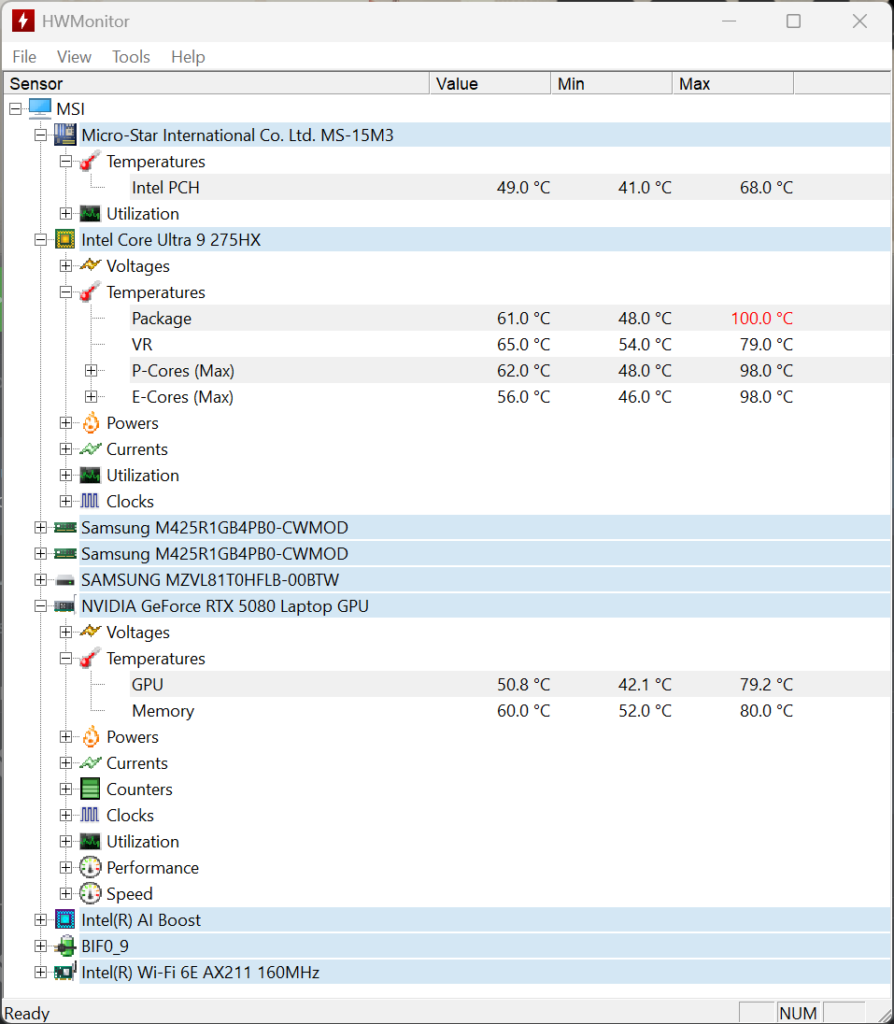Viewport: 894px width, 1024px height.
Task: Select the Package temperature row
Action: tap(509, 318)
